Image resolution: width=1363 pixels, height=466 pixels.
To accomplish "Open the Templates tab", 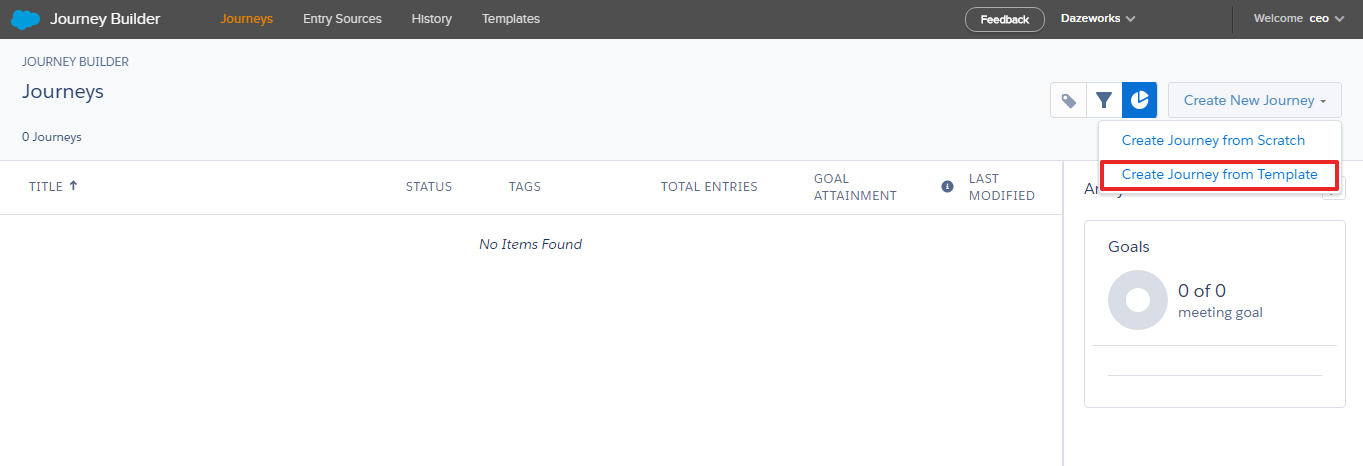I will coord(510,19).
